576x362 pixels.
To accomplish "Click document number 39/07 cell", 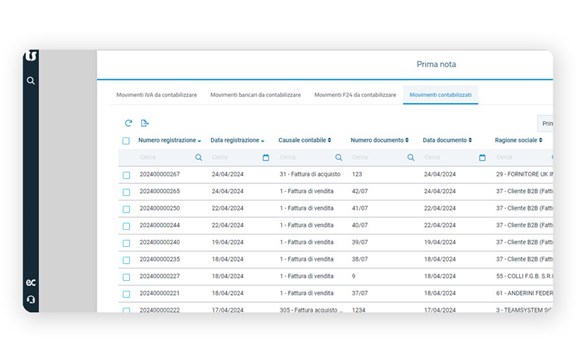I will 360,242.
